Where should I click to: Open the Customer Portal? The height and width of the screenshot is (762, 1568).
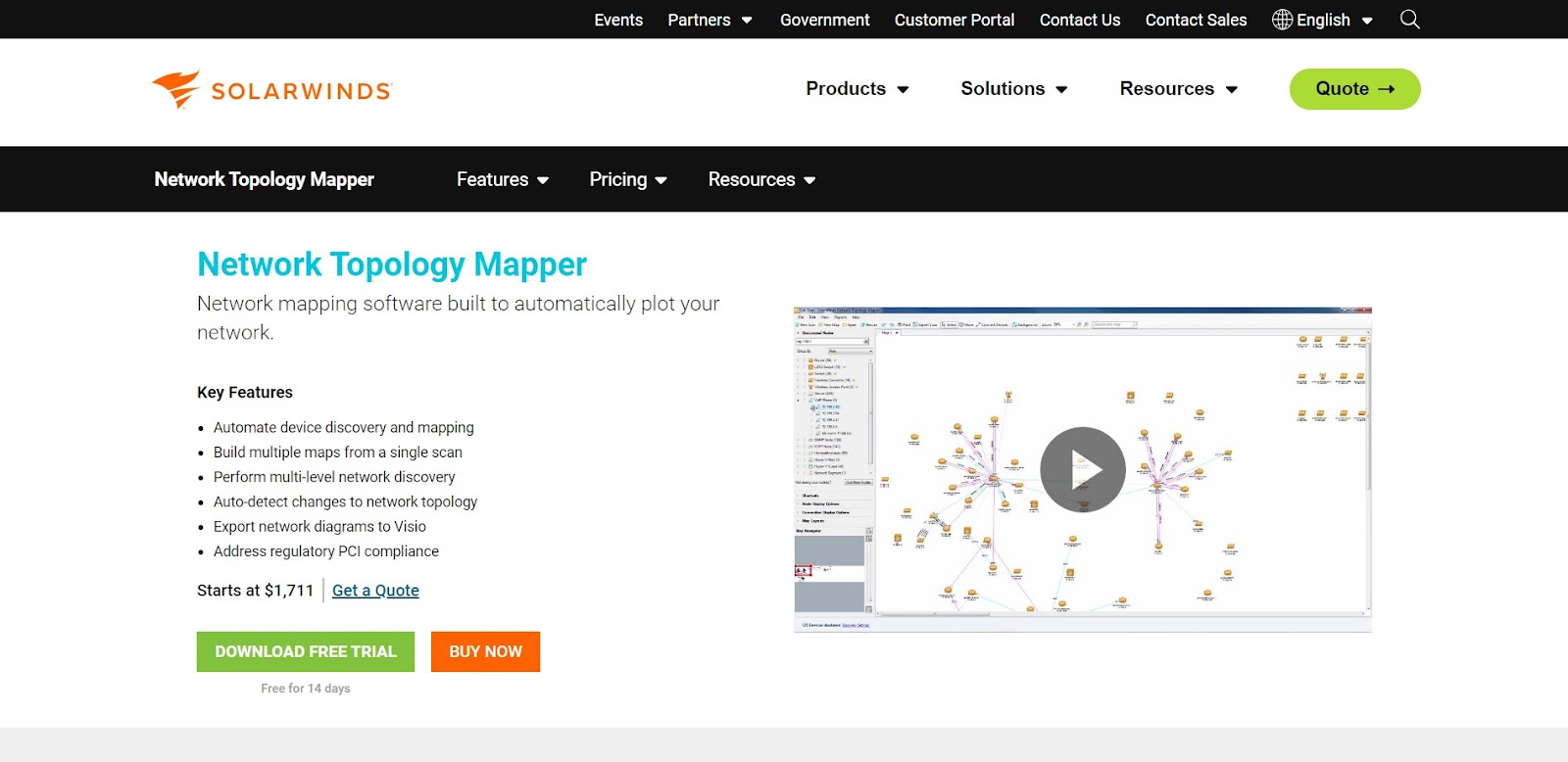point(954,20)
